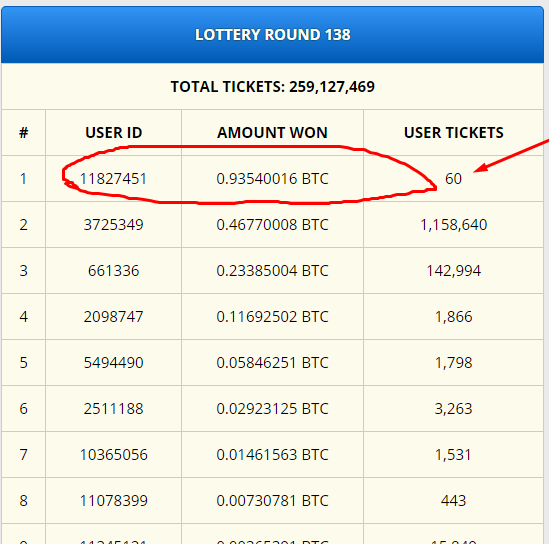Click the 3,263 tickets cell
This screenshot has width=549, height=544.
pyautogui.click(x=453, y=409)
